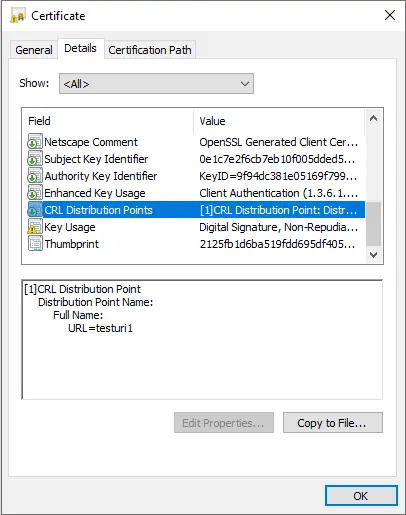Select the Enhanced Key Usage icon

coord(35,192)
